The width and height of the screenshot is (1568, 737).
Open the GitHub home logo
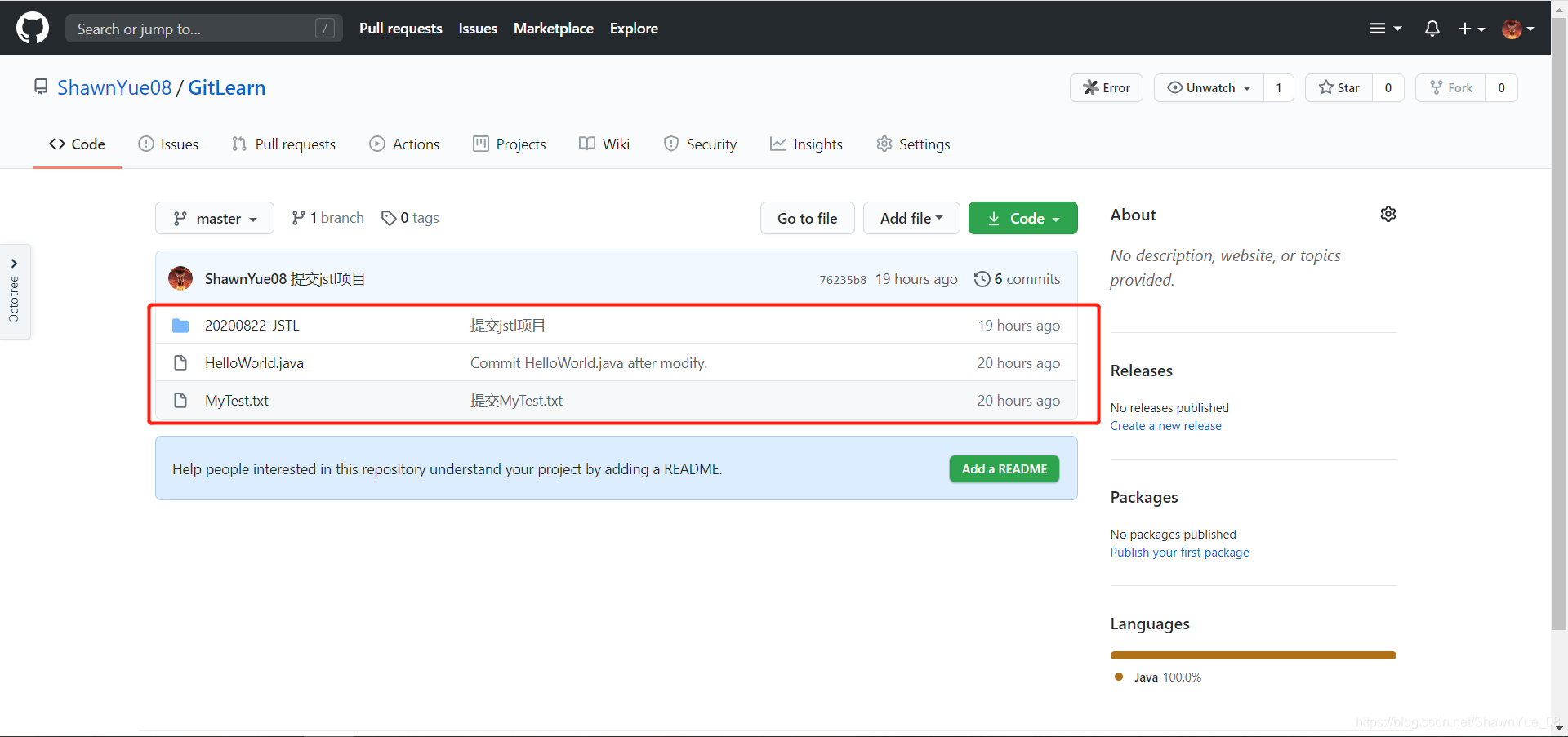click(33, 28)
